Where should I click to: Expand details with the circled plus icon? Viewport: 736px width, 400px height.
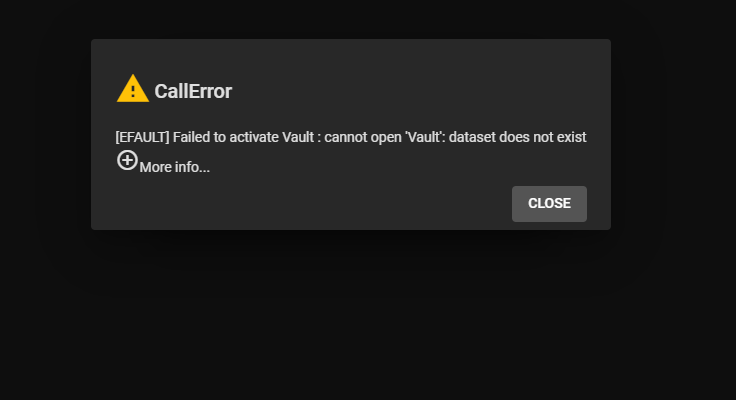(127, 161)
